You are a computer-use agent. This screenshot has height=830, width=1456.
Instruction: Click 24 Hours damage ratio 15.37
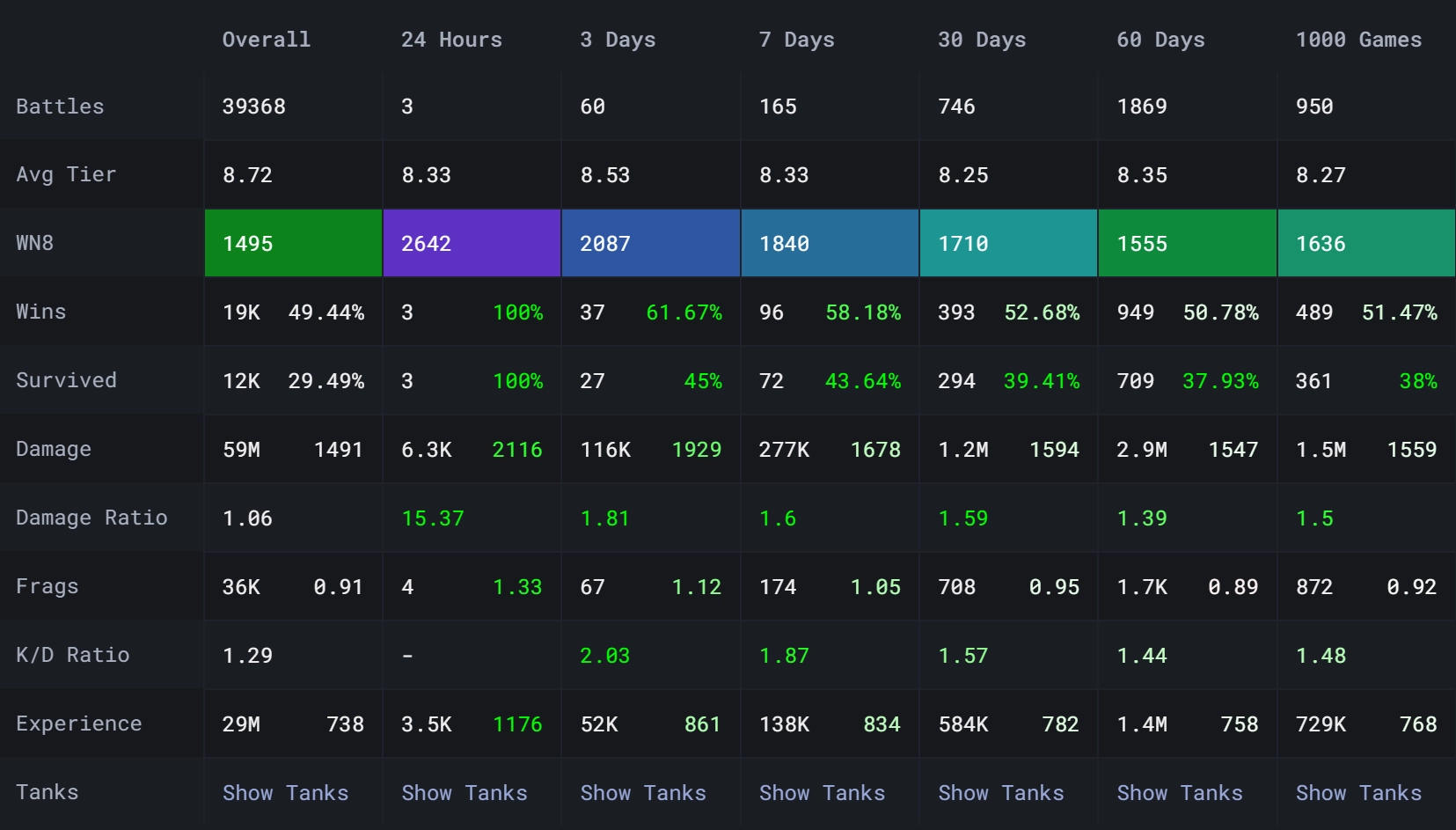point(433,518)
